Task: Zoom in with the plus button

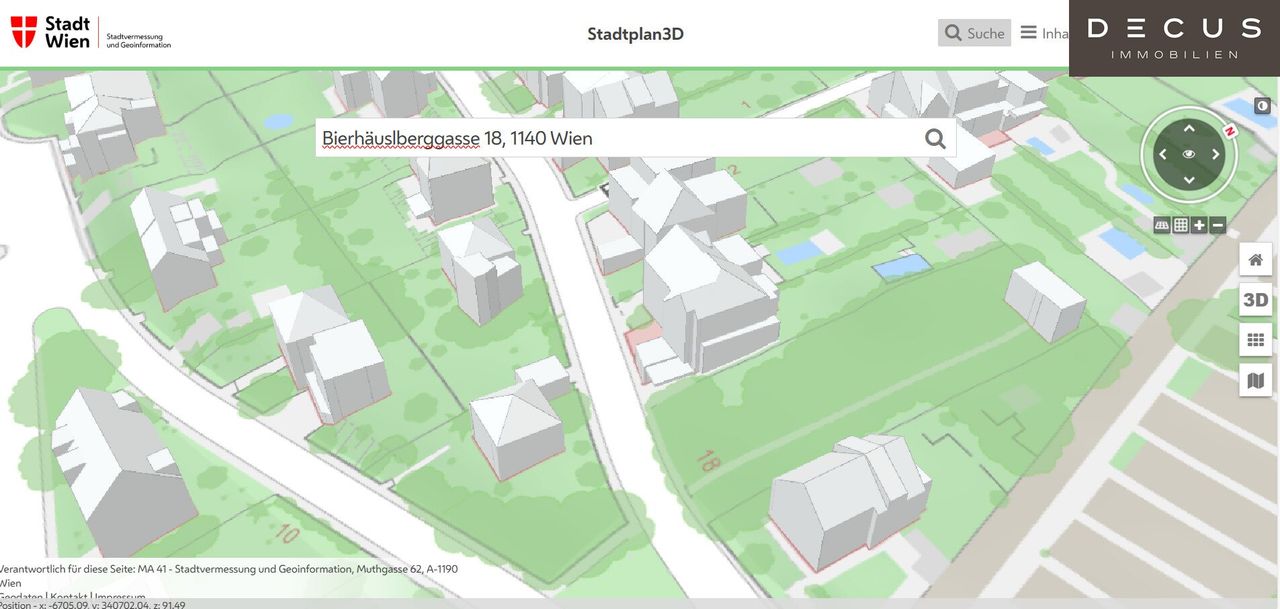Action: [1199, 225]
